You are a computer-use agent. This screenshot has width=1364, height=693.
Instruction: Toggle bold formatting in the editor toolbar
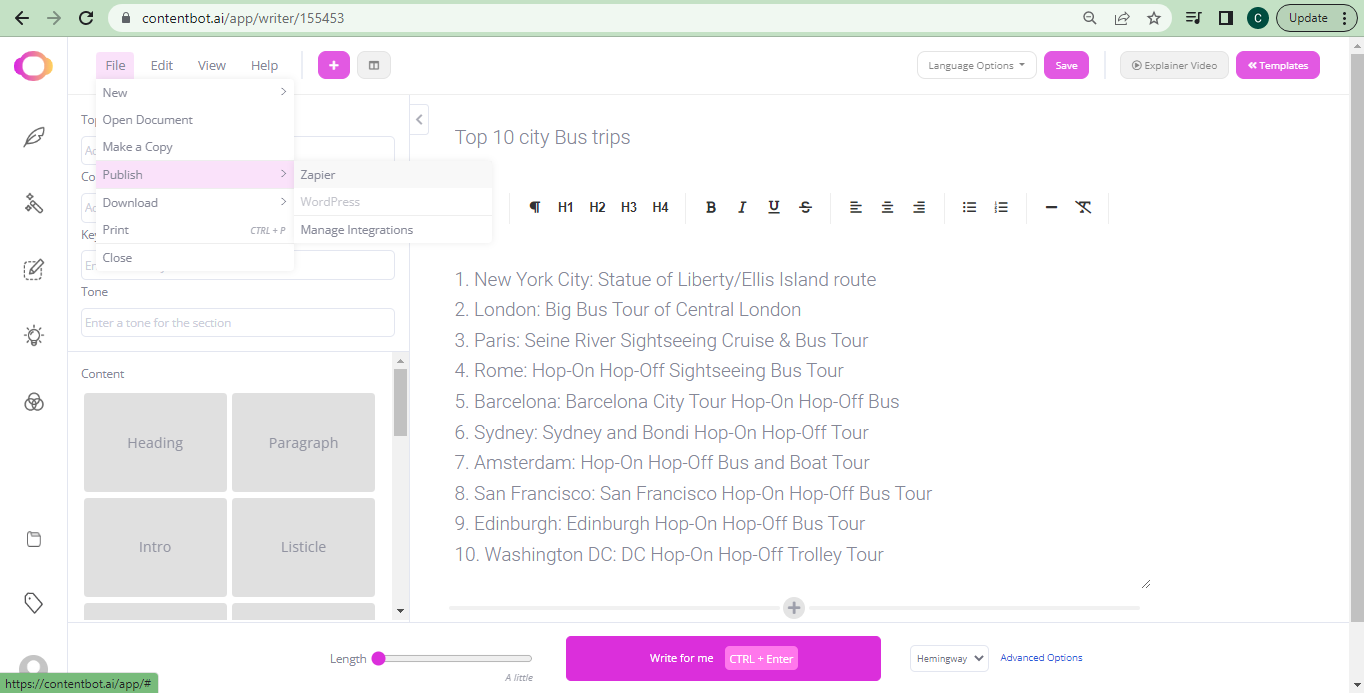click(x=711, y=207)
